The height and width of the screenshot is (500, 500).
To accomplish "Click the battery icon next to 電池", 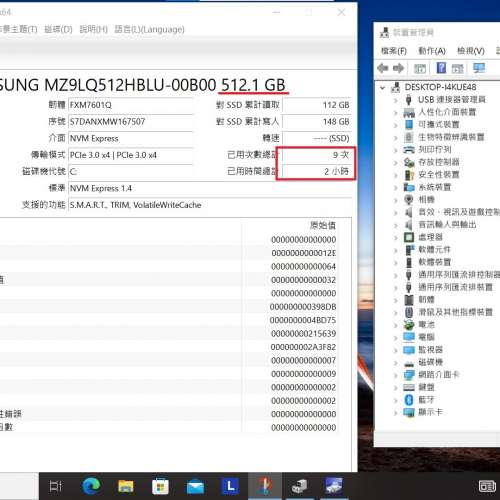I will pos(409,325).
